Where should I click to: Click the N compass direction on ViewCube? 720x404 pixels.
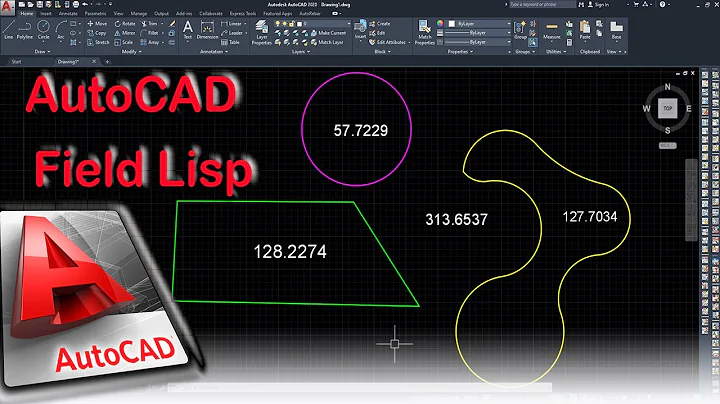pyautogui.click(x=668, y=87)
